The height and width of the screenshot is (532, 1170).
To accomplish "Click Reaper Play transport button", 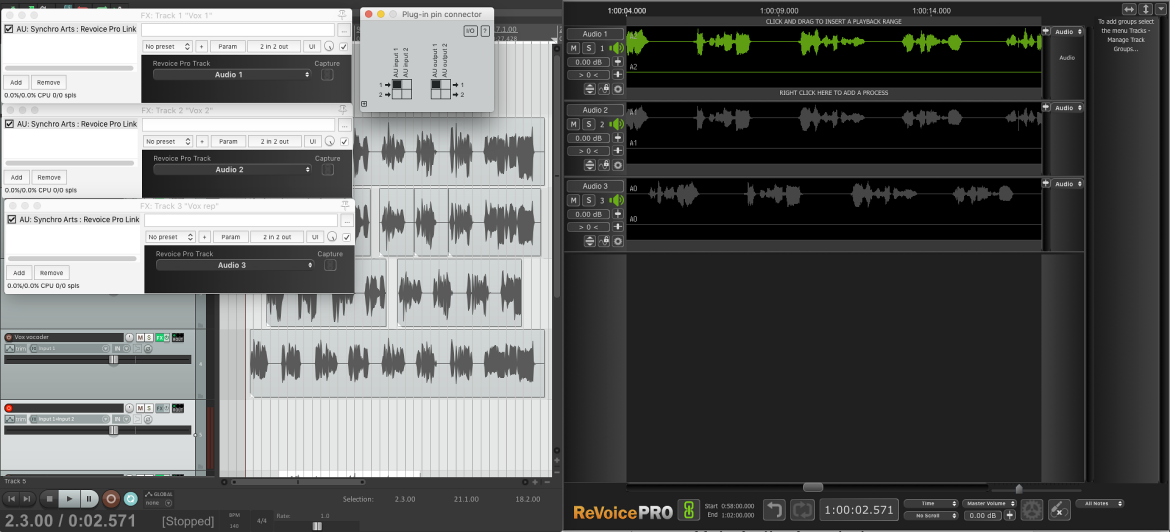I will [69, 498].
